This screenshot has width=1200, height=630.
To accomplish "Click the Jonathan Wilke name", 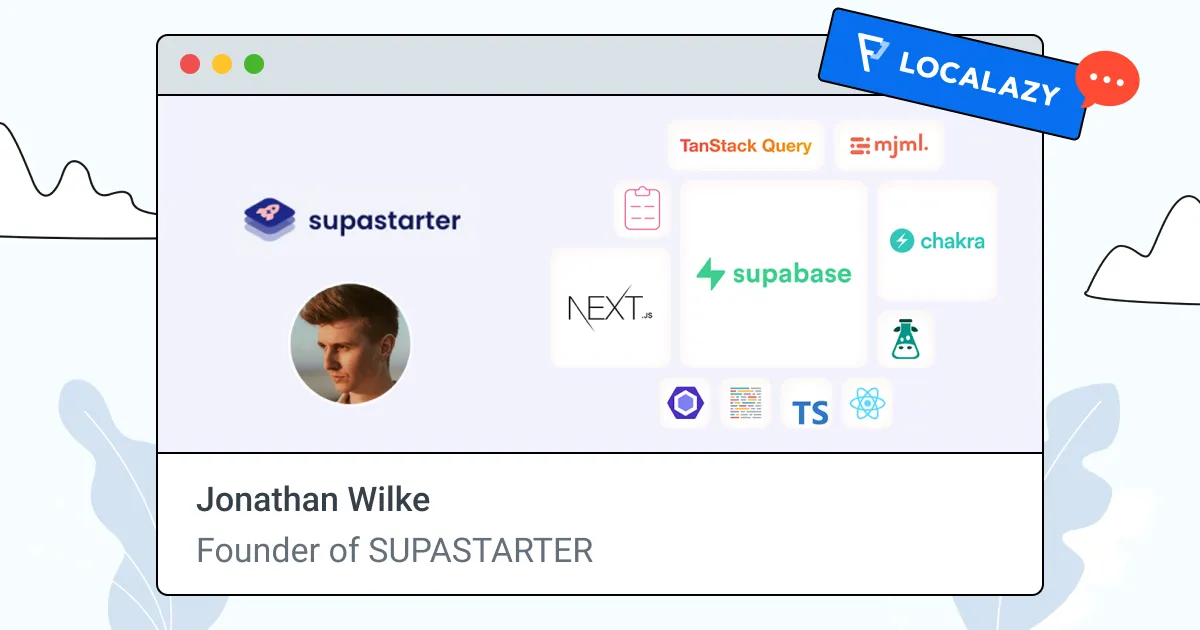I will pyautogui.click(x=313, y=499).
